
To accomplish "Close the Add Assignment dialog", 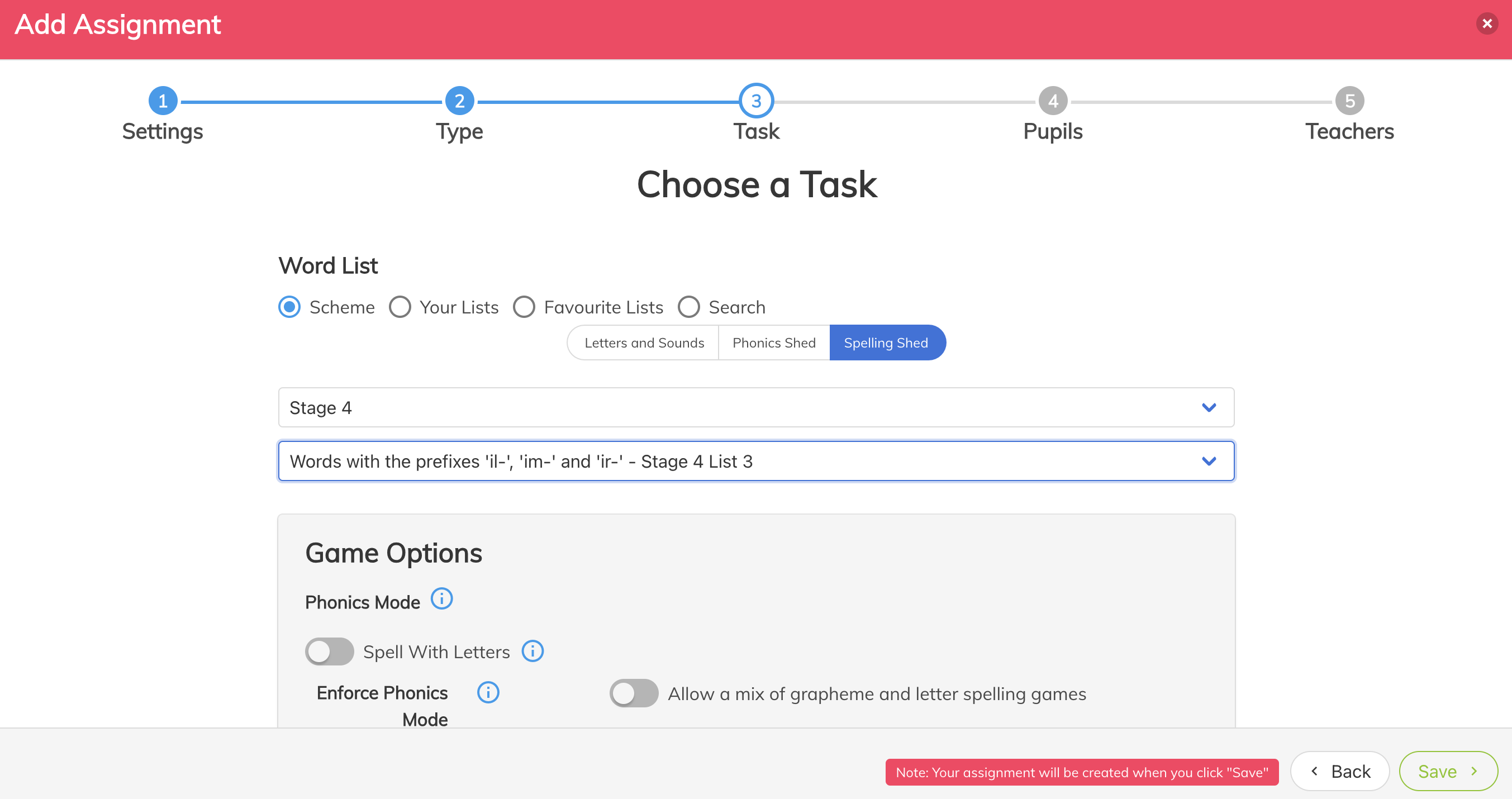I will pyautogui.click(x=1487, y=24).
